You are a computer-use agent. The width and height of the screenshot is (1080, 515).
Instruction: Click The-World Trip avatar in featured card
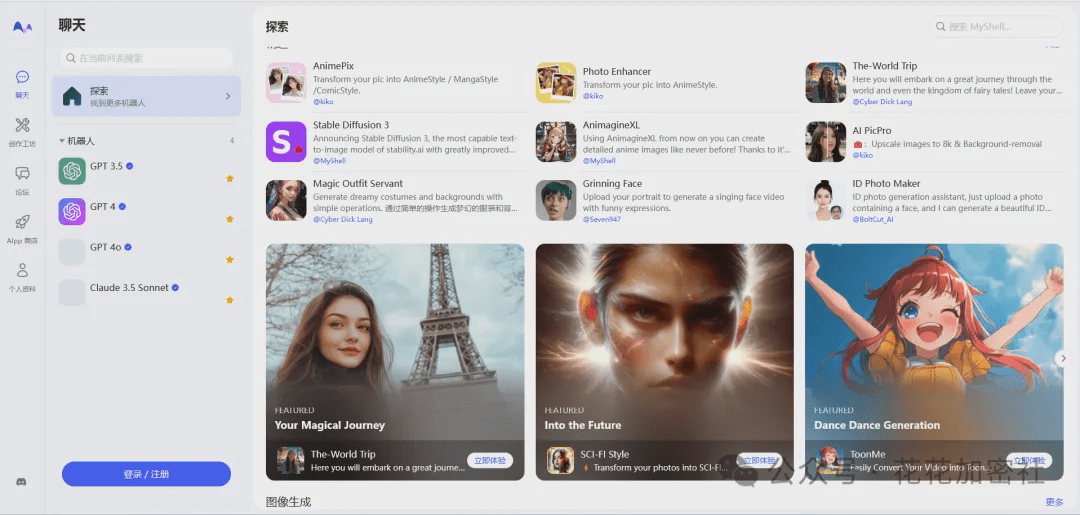(291, 461)
